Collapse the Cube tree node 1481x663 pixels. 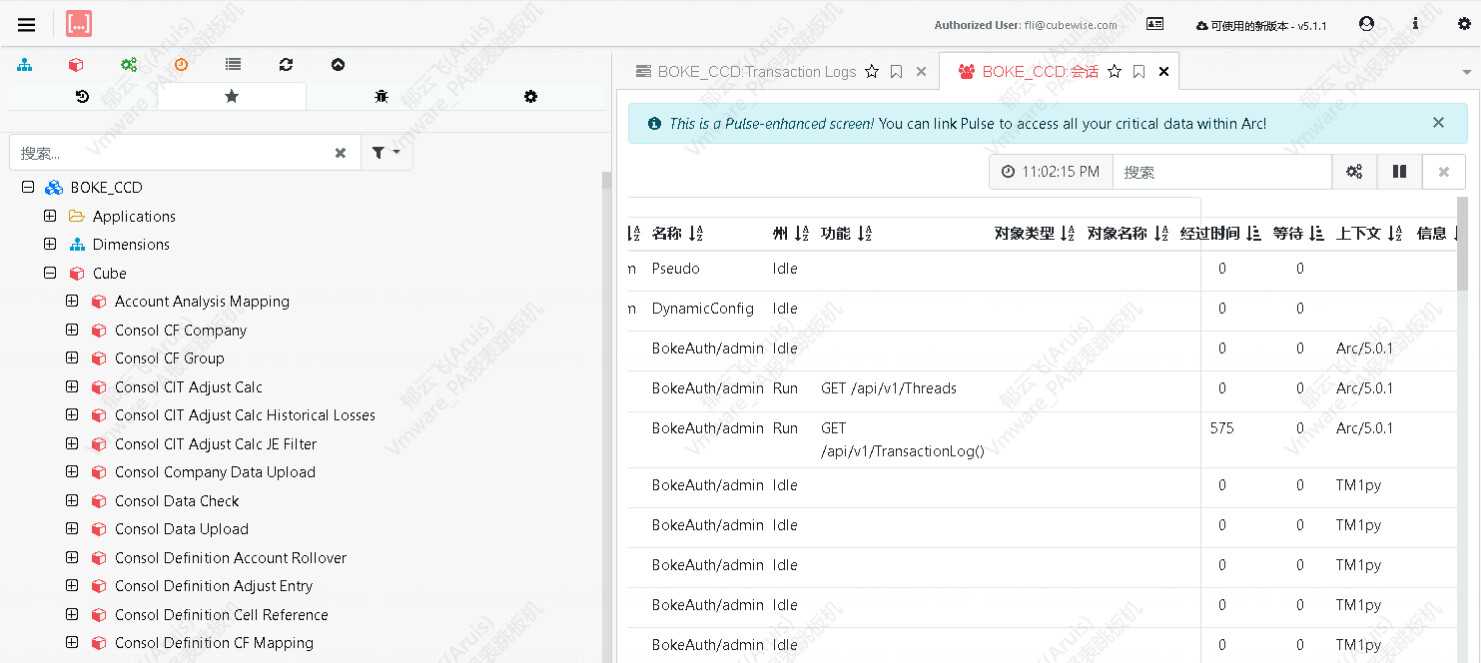[50, 273]
